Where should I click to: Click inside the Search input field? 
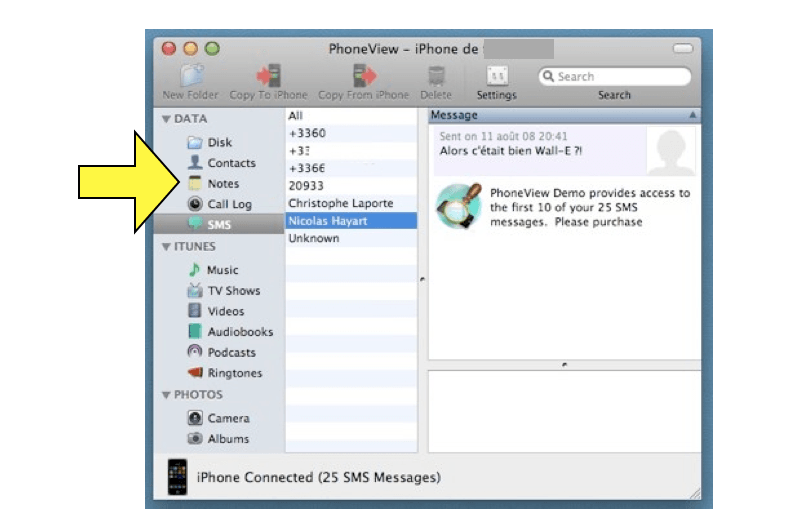tap(615, 76)
